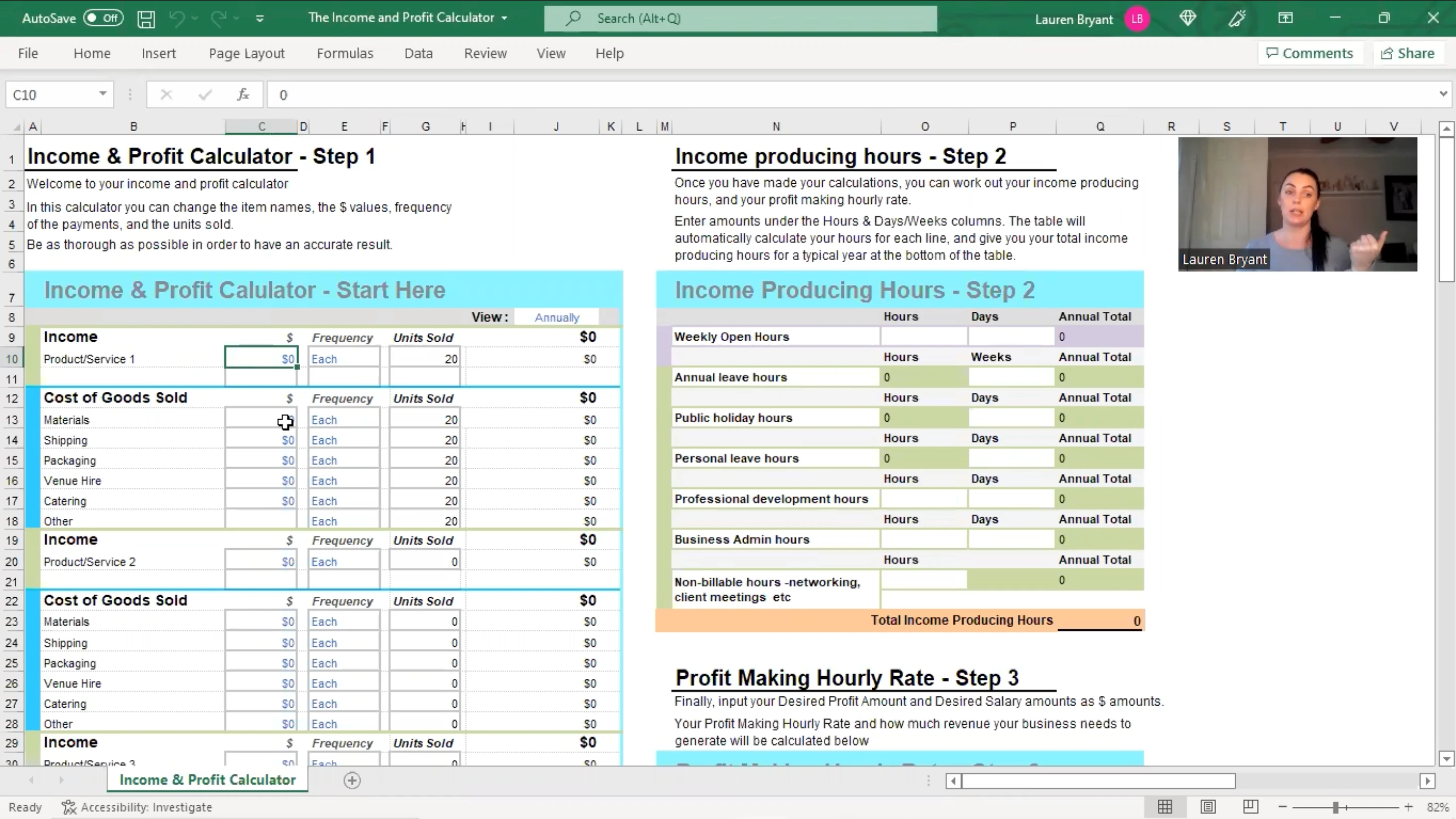Open the File menu
This screenshot has height=819, width=1456.
click(x=28, y=53)
